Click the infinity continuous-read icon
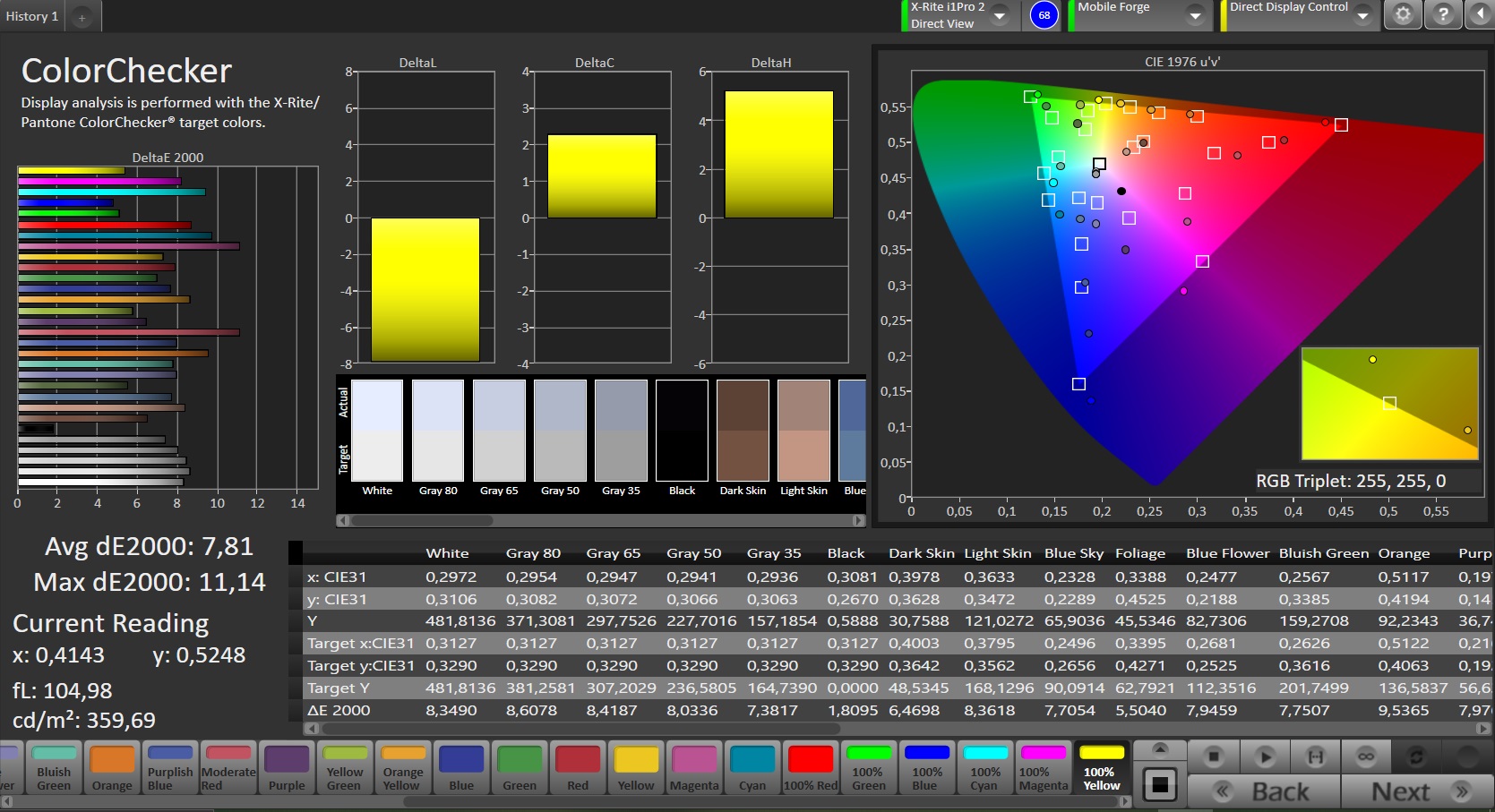This screenshot has width=1495, height=812. (1365, 756)
